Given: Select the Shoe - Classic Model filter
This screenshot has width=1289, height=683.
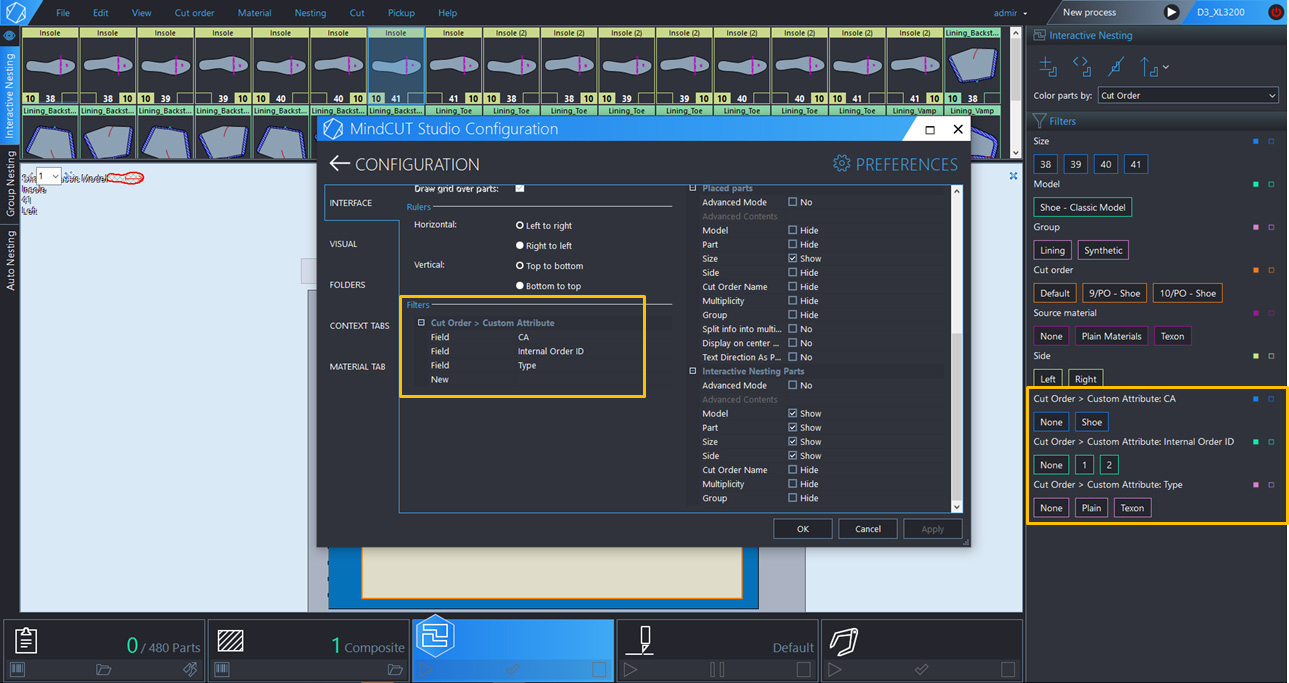Looking at the screenshot, I should coord(1082,207).
